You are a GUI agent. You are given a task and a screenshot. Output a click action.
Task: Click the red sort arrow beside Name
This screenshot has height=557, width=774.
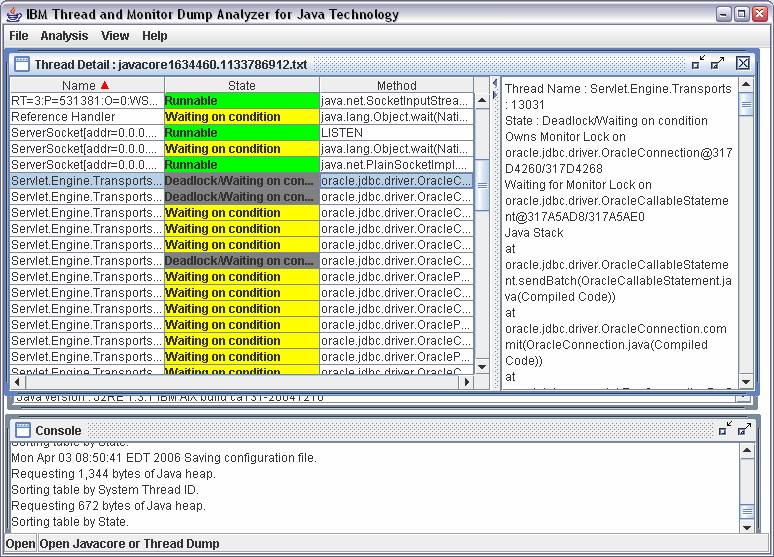(105, 85)
